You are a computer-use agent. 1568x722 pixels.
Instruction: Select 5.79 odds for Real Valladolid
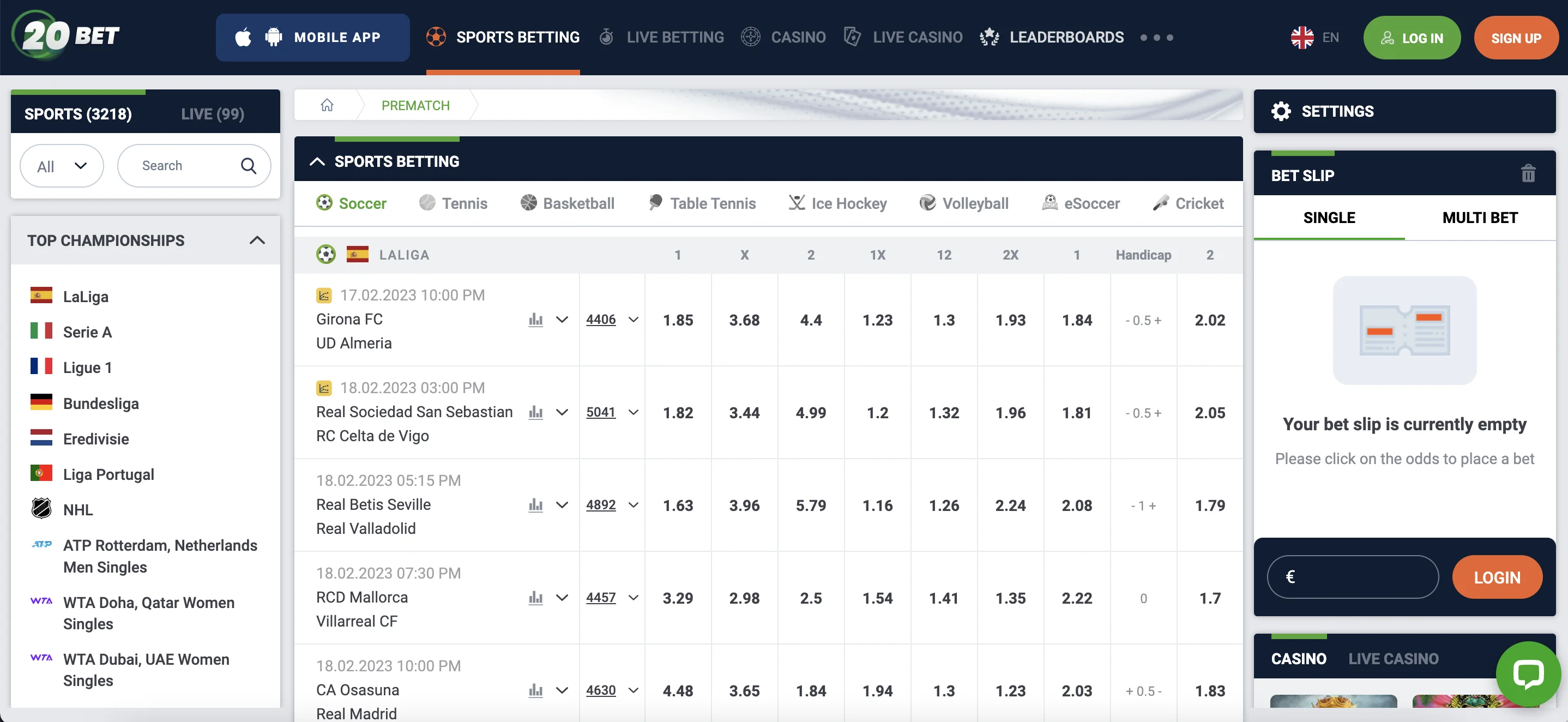point(811,506)
